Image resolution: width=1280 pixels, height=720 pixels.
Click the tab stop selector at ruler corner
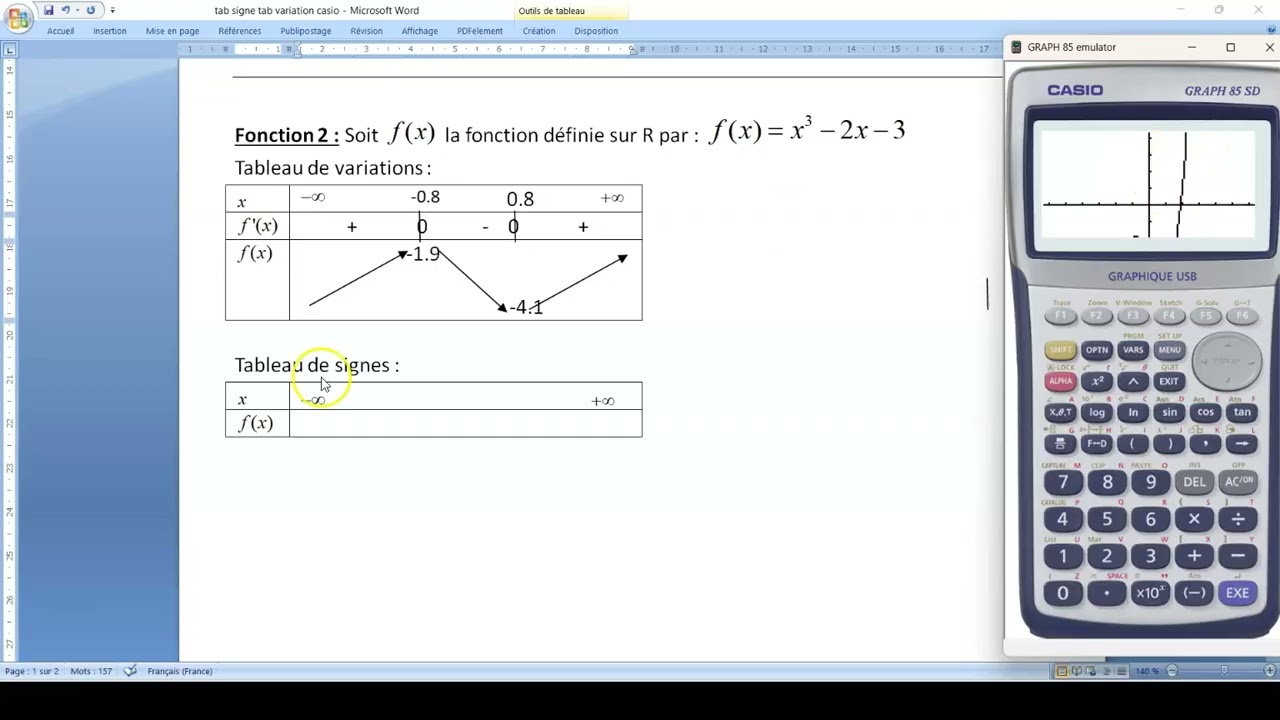[x=9, y=49]
